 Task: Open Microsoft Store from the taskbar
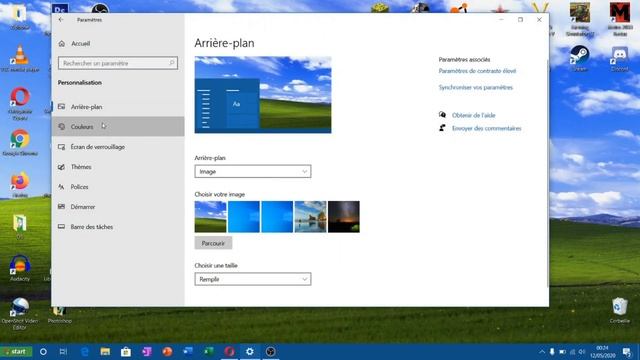pos(126,351)
